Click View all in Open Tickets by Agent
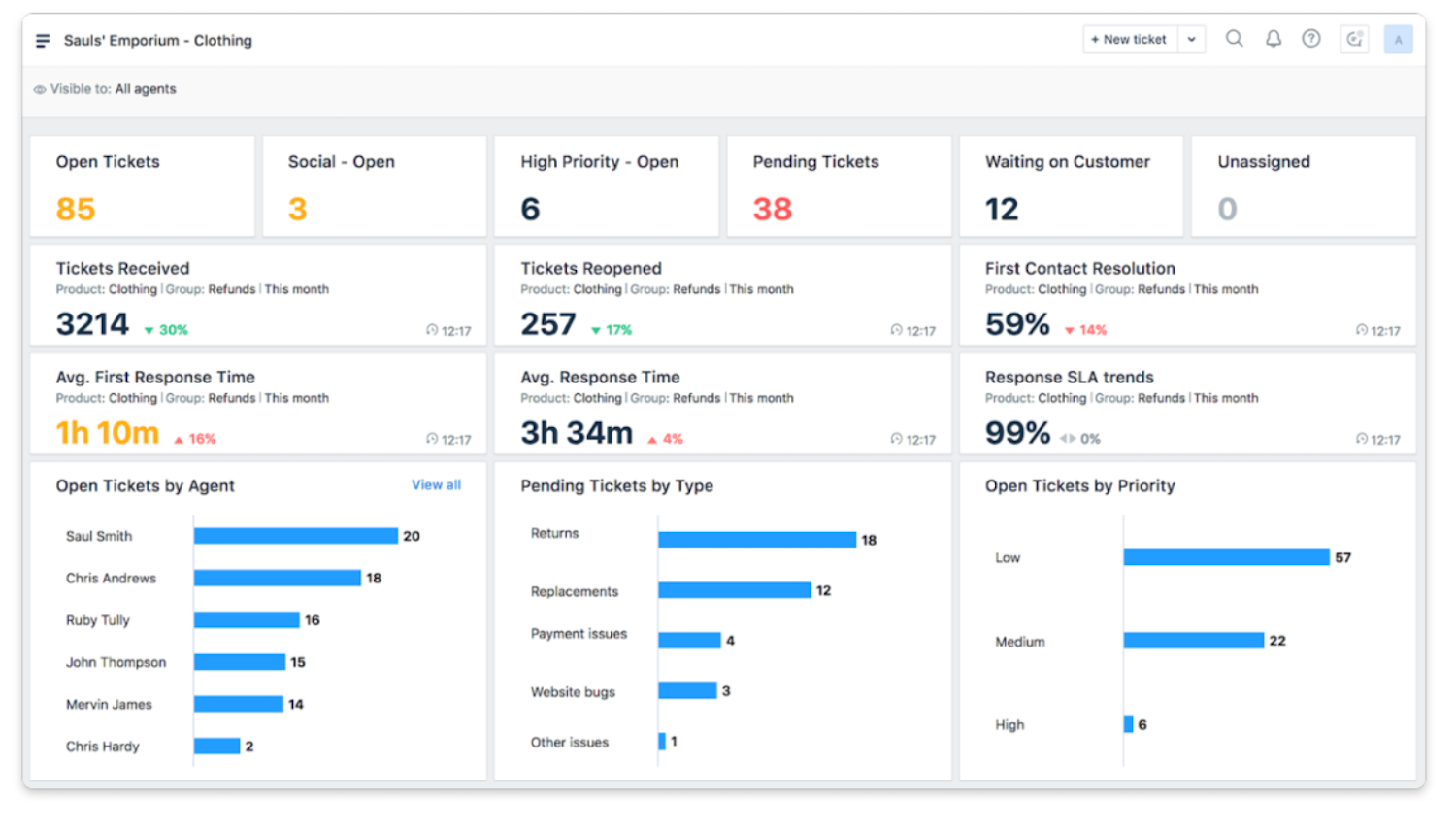Viewport: 1456px width, 830px height. 436,485
